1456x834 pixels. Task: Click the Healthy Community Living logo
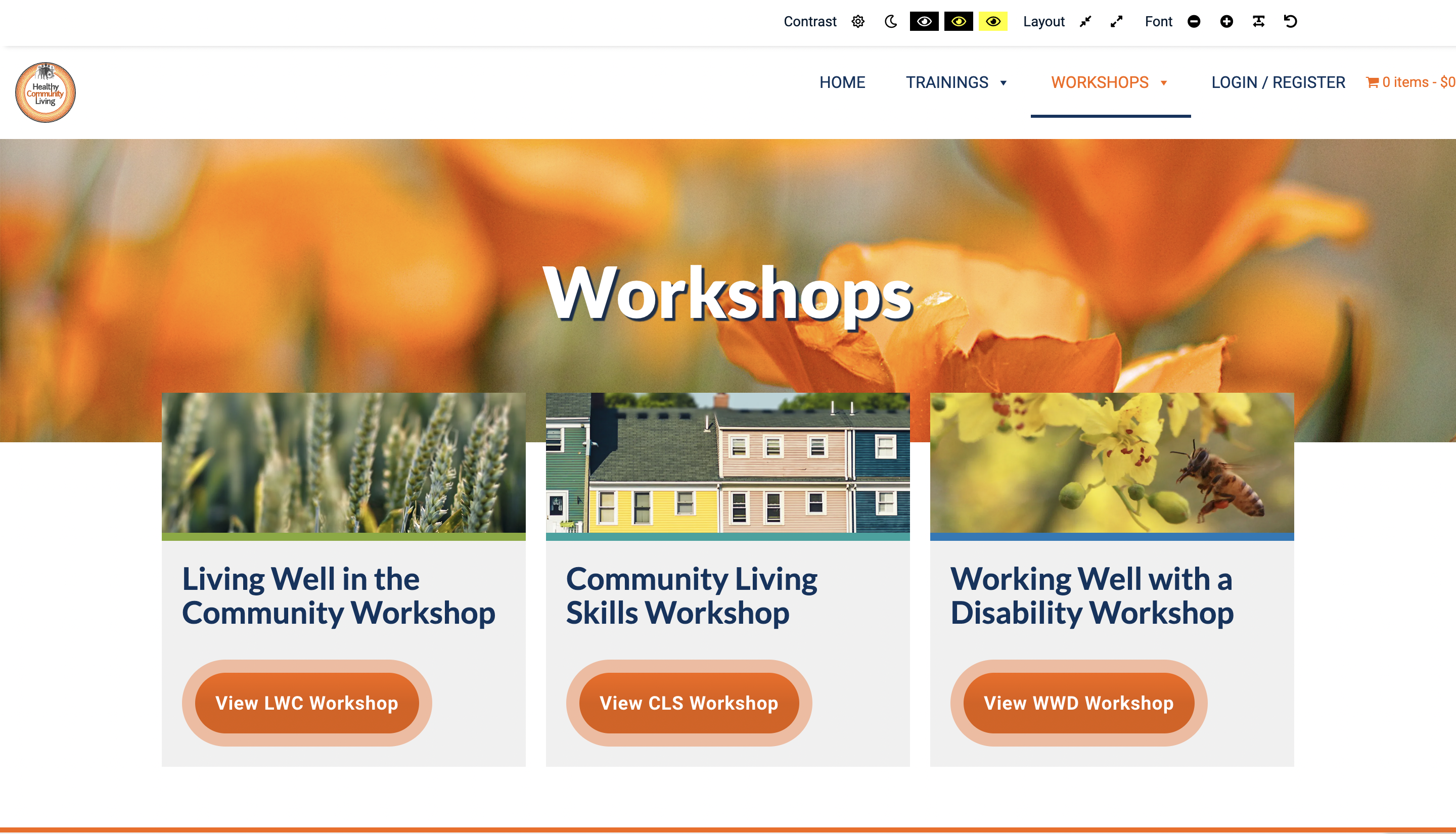45,91
